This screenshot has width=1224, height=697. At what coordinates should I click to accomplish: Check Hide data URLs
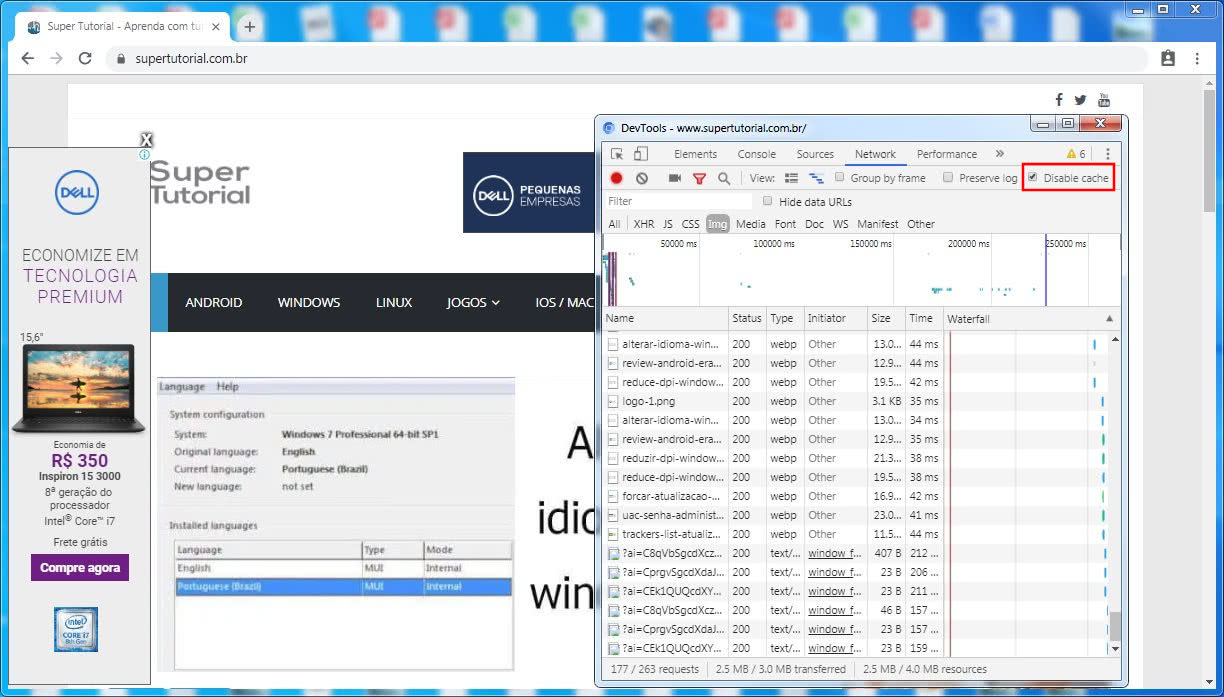(x=766, y=201)
